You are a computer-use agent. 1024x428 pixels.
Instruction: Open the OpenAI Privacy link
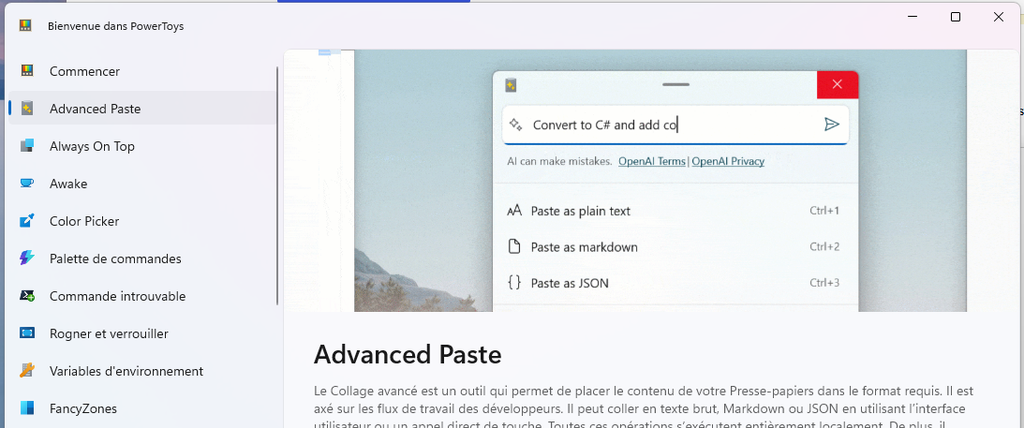pyautogui.click(x=728, y=161)
